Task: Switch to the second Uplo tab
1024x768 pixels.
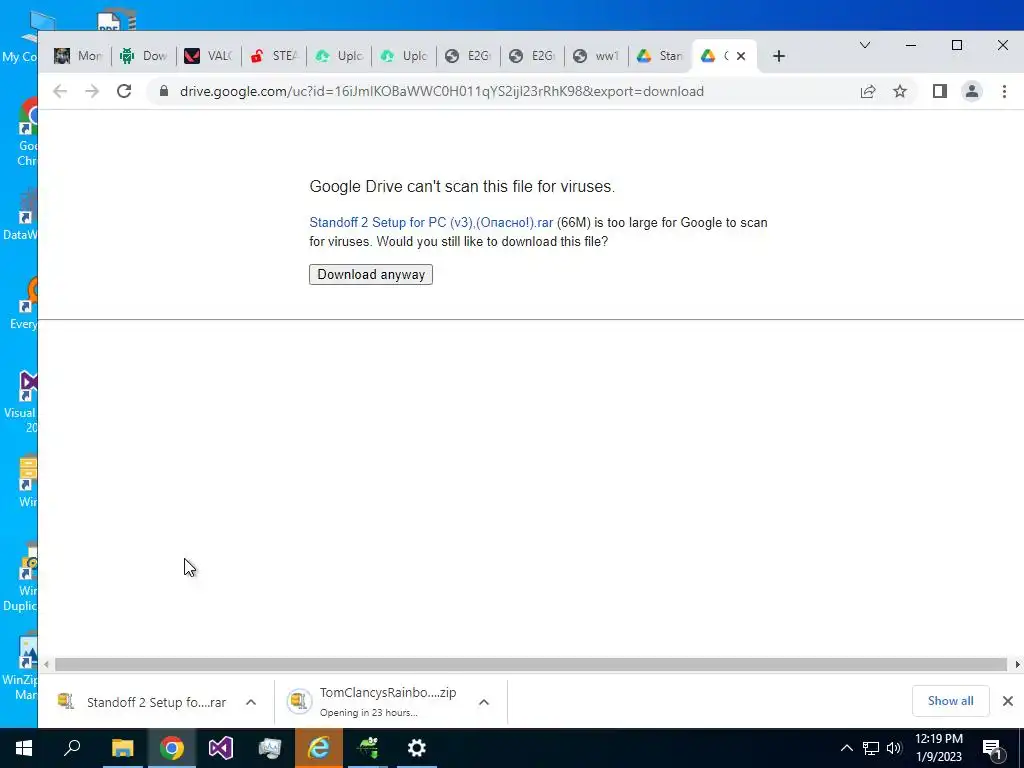Action: [x=404, y=56]
